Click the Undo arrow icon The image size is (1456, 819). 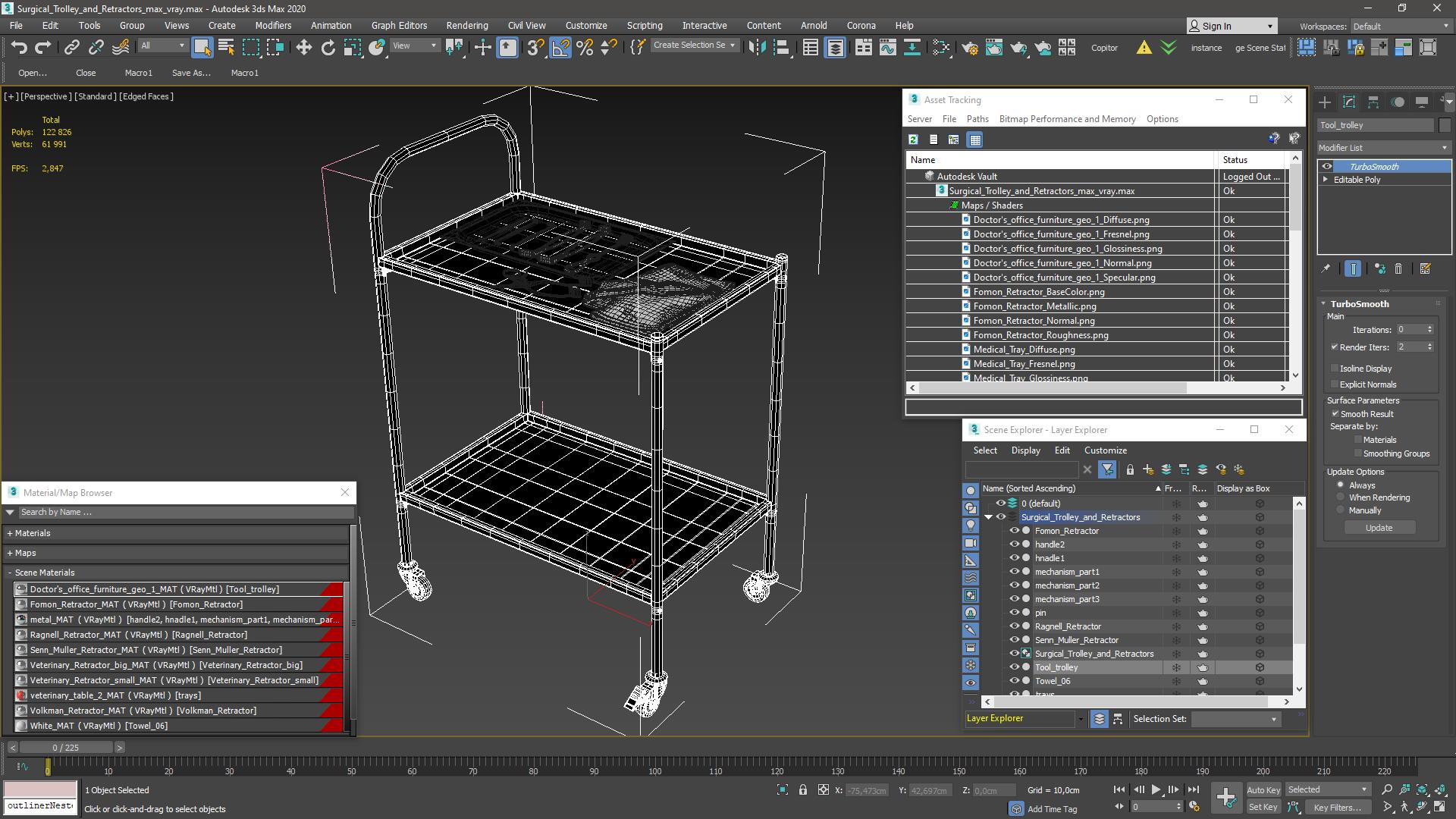click(18, 47)
